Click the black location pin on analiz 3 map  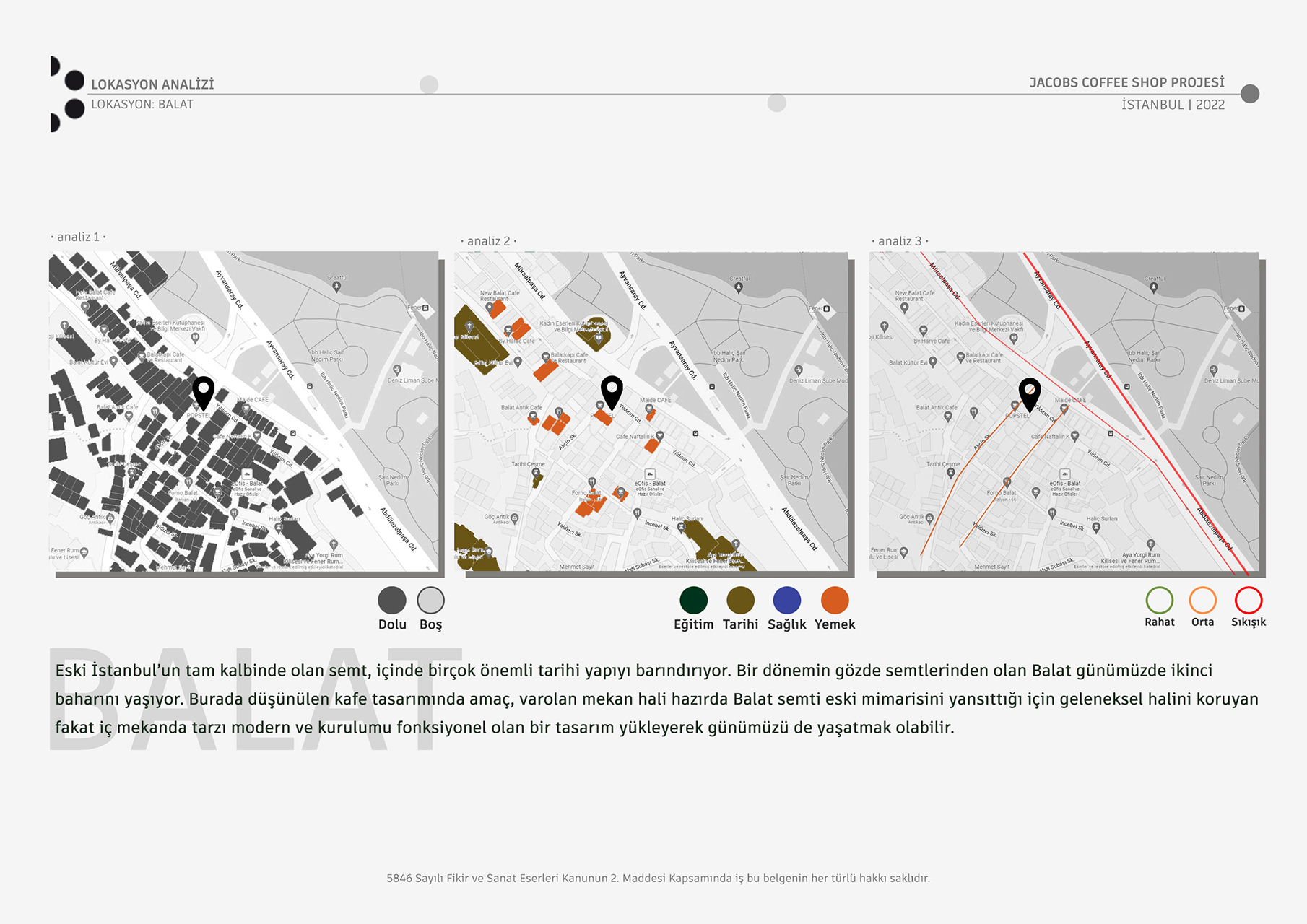[x=1030, y=393]
